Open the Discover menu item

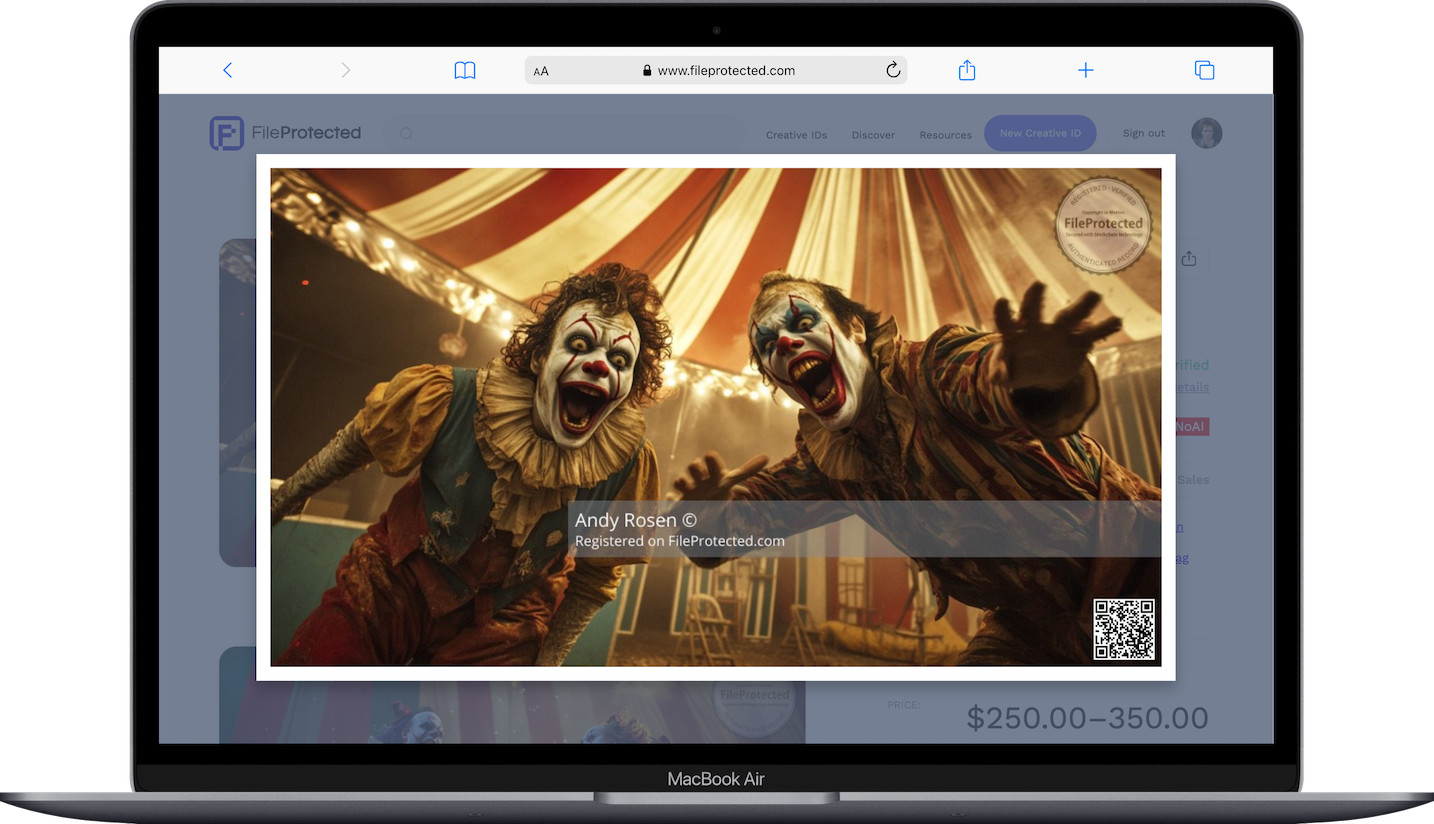pos(873,135)
